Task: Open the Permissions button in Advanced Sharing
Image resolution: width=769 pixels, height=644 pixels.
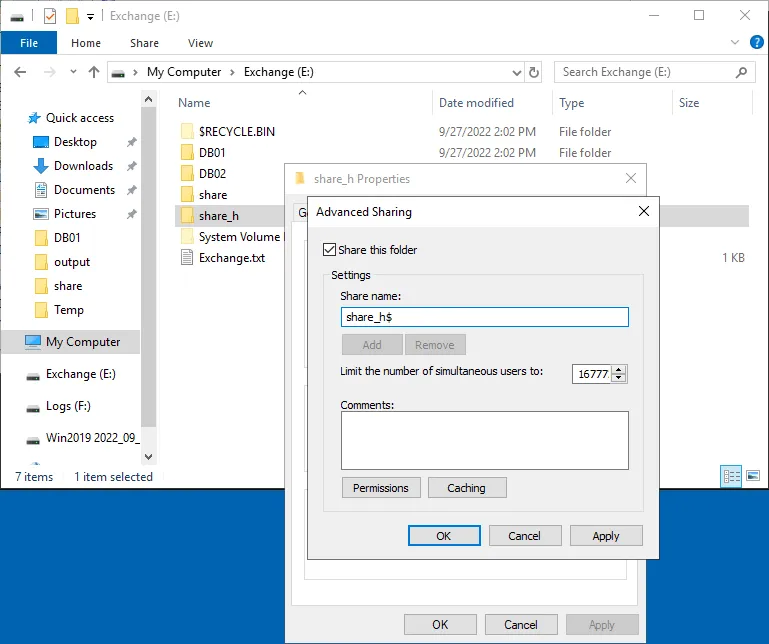Action: [x=381, y=488]
